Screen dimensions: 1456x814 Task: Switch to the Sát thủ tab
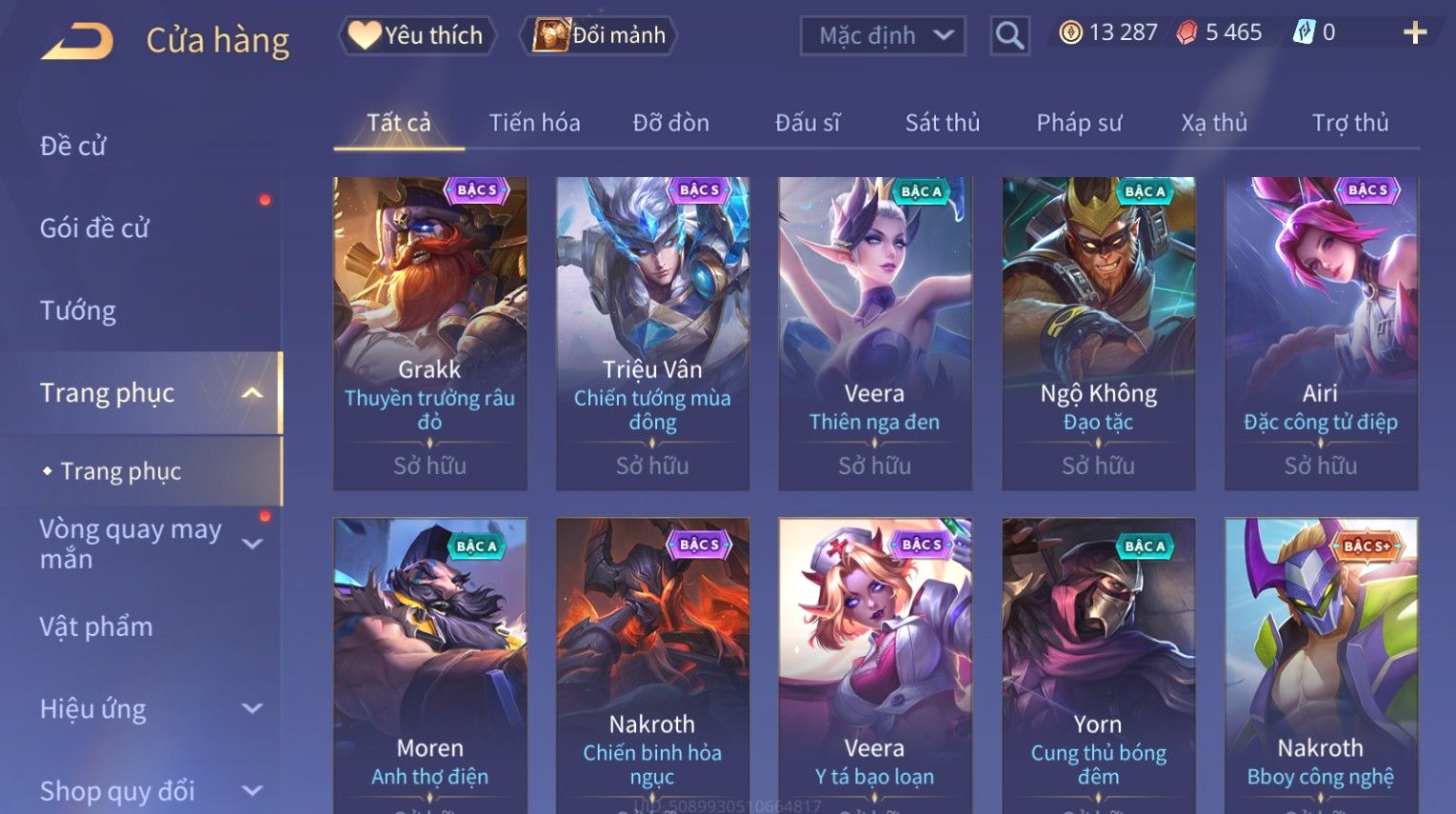point(942,123)
